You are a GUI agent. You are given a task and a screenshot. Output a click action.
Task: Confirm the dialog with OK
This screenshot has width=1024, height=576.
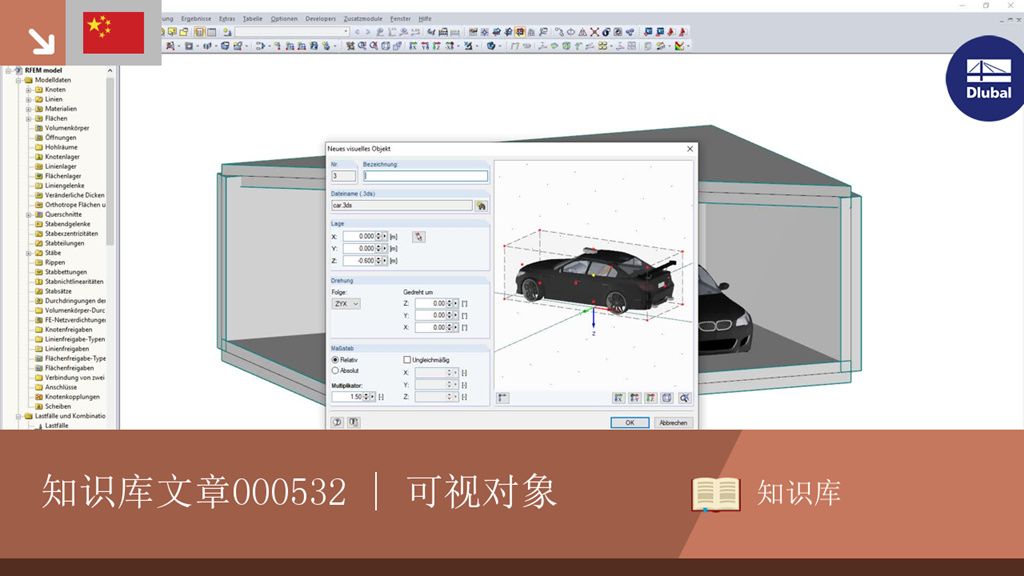coord(630,423)
